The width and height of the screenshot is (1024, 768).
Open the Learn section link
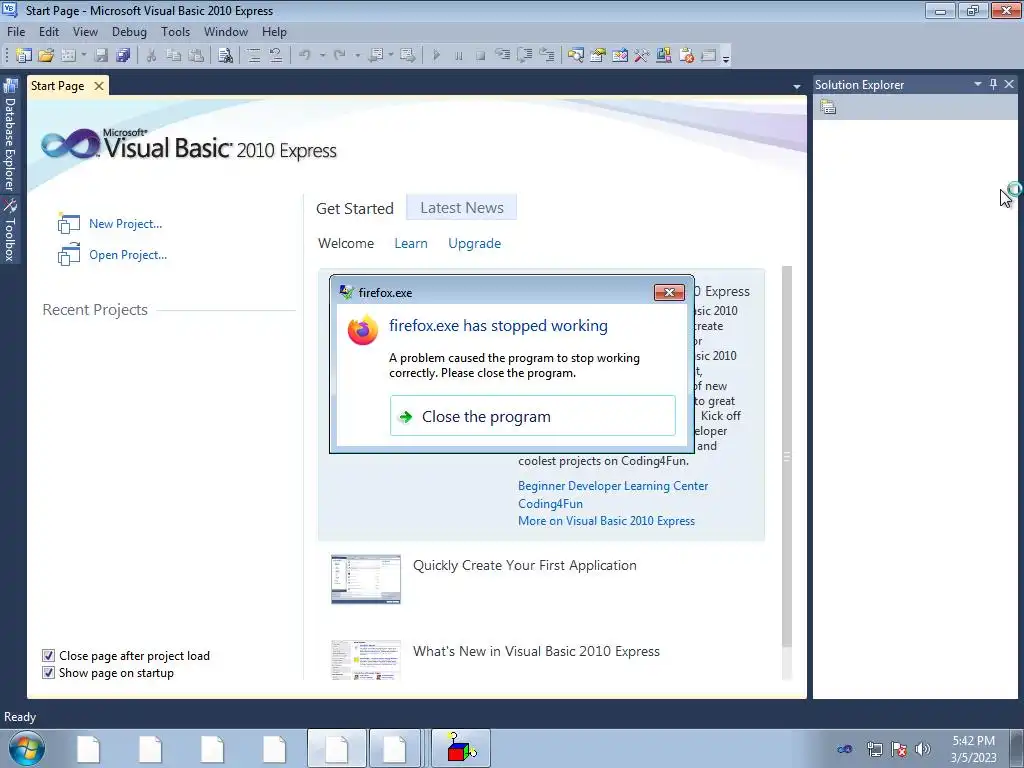point(411,243)
